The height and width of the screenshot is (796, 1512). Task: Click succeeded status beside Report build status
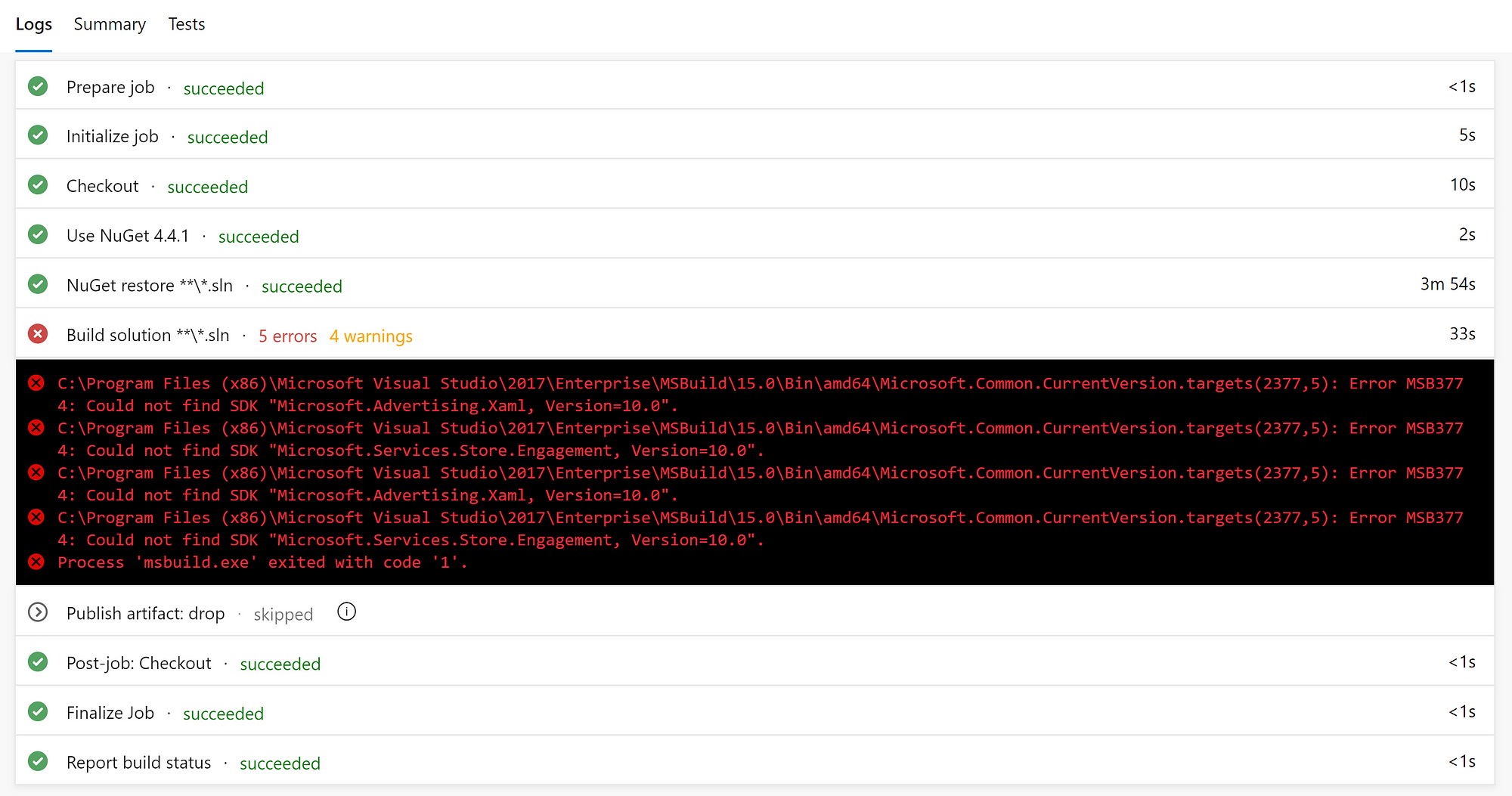click(280, 763)
